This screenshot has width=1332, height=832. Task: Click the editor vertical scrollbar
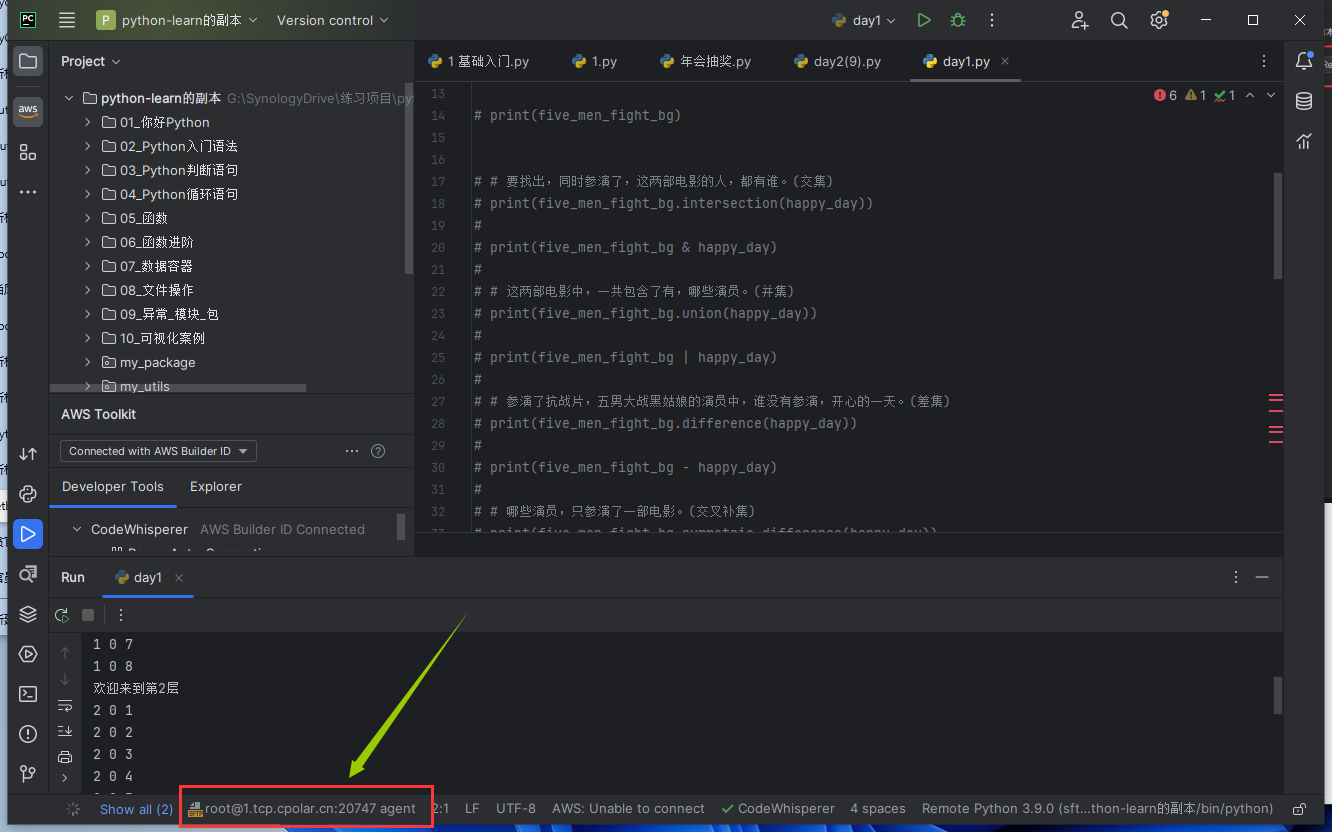(1277, 225)
